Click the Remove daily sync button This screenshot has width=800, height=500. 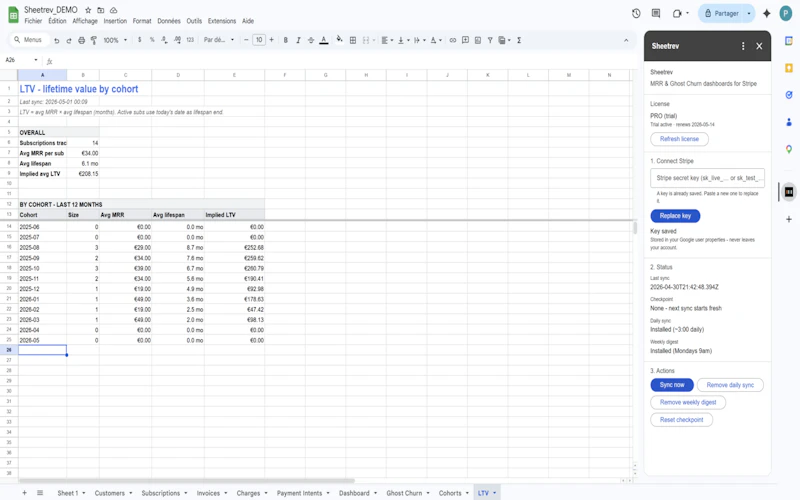point(730,385)
